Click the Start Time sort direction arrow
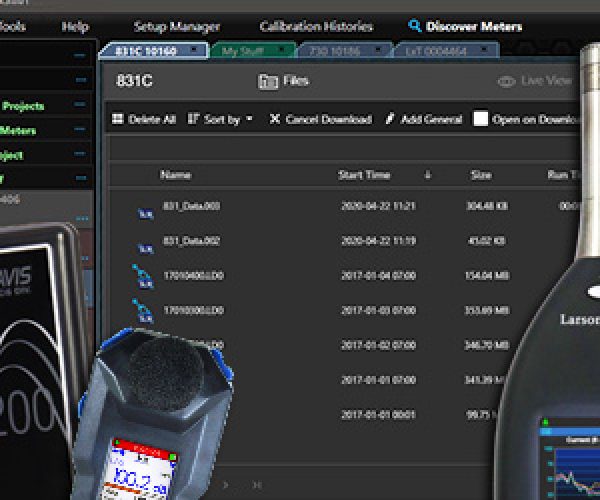This screenshot has width=600, height=500. (428, 175)
